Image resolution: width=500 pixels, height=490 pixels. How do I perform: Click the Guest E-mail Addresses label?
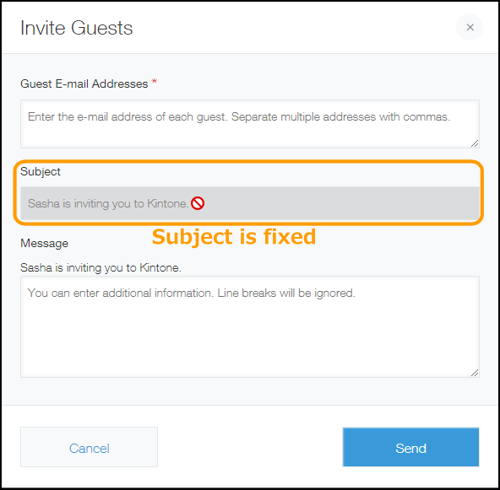click(84, 84)
